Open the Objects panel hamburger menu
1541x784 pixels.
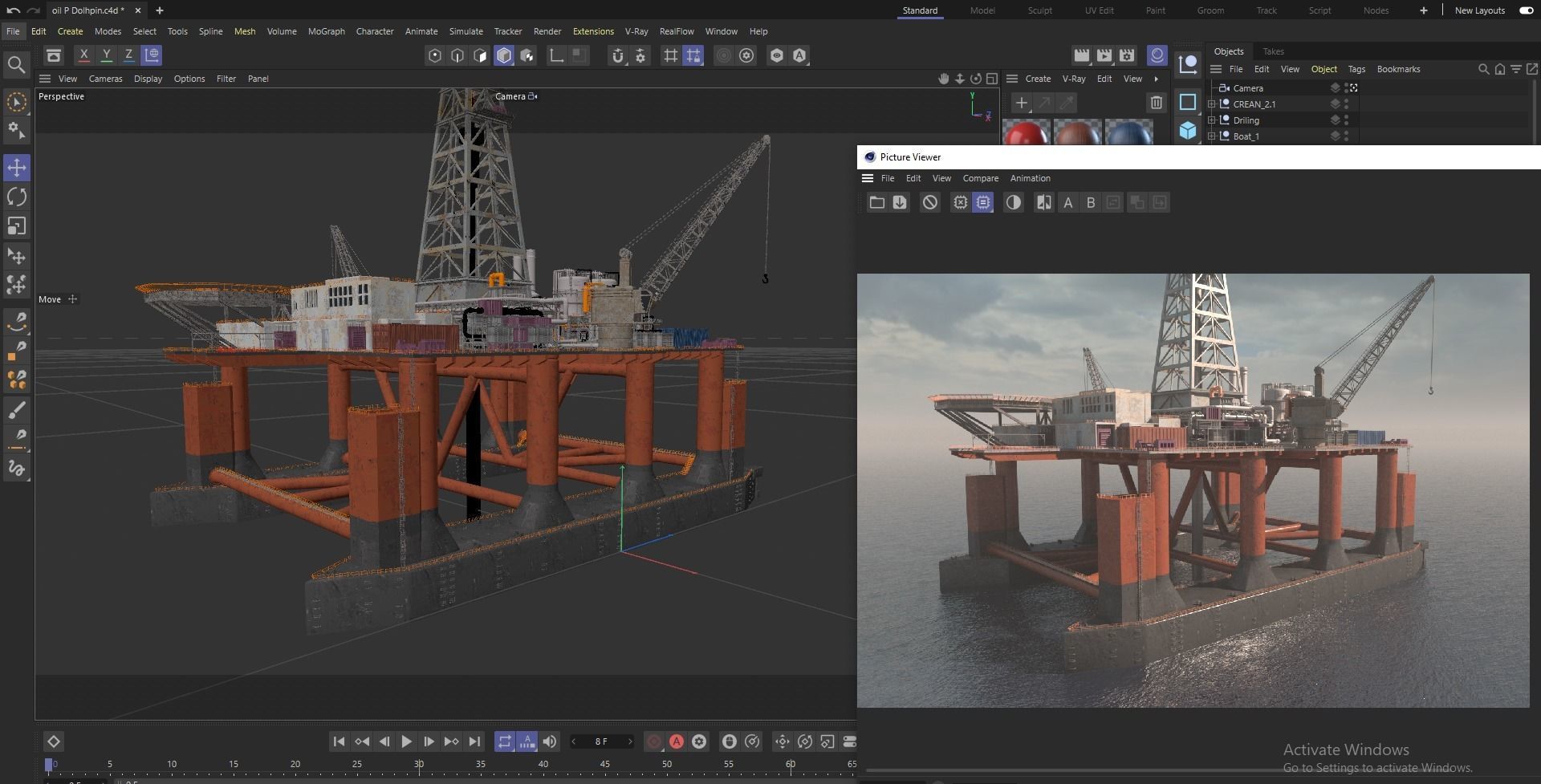tap(1216, 69)
